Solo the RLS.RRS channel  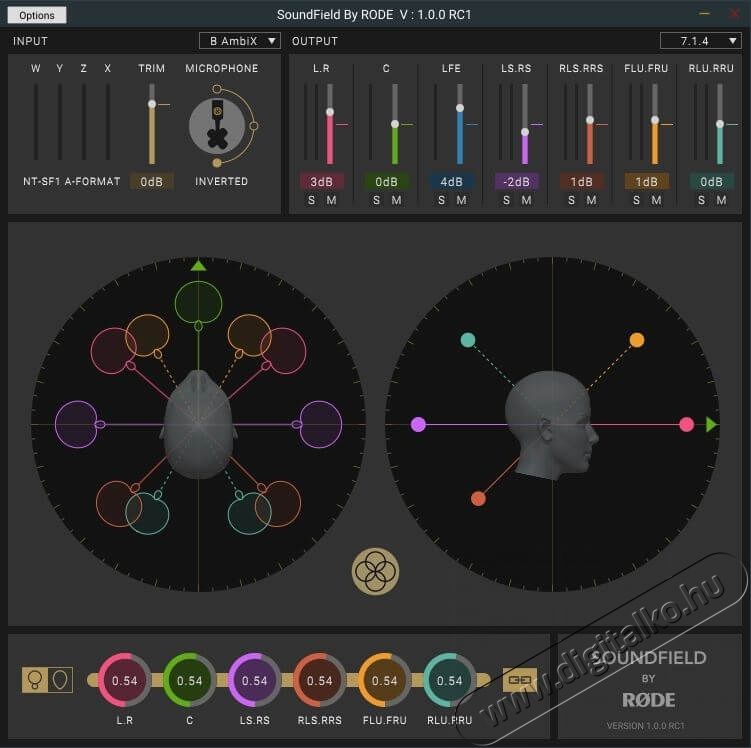[x=571, y=200]
